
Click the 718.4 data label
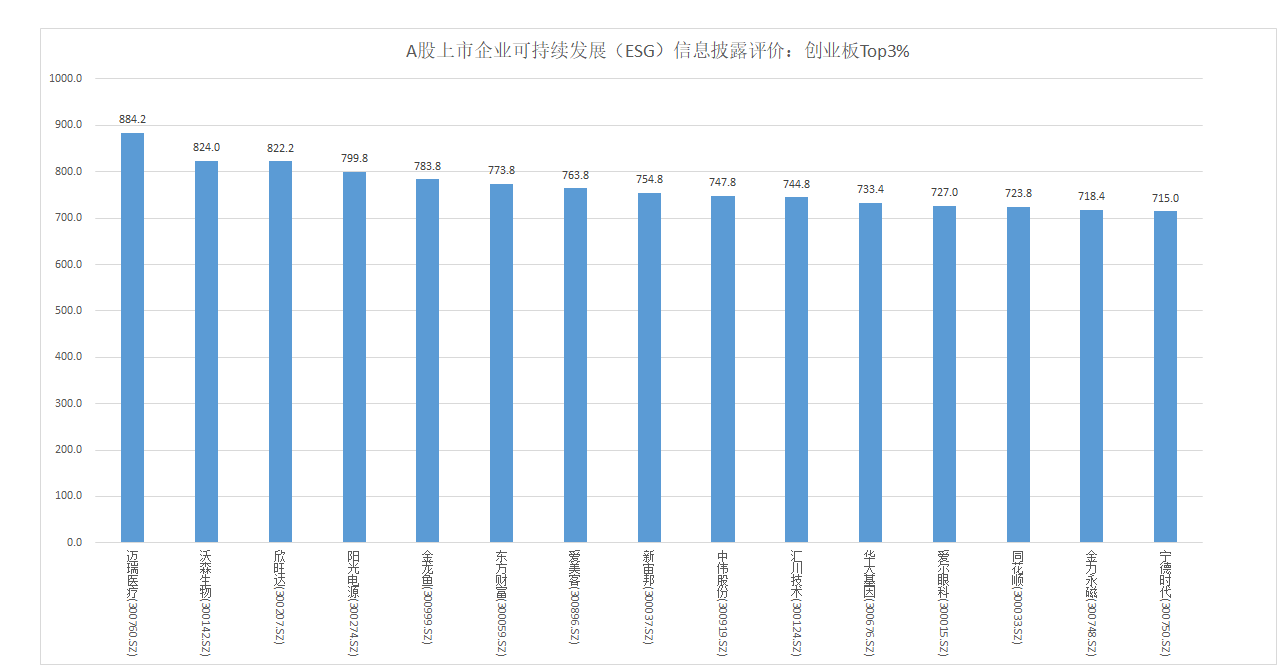[x=1092, y=196]
